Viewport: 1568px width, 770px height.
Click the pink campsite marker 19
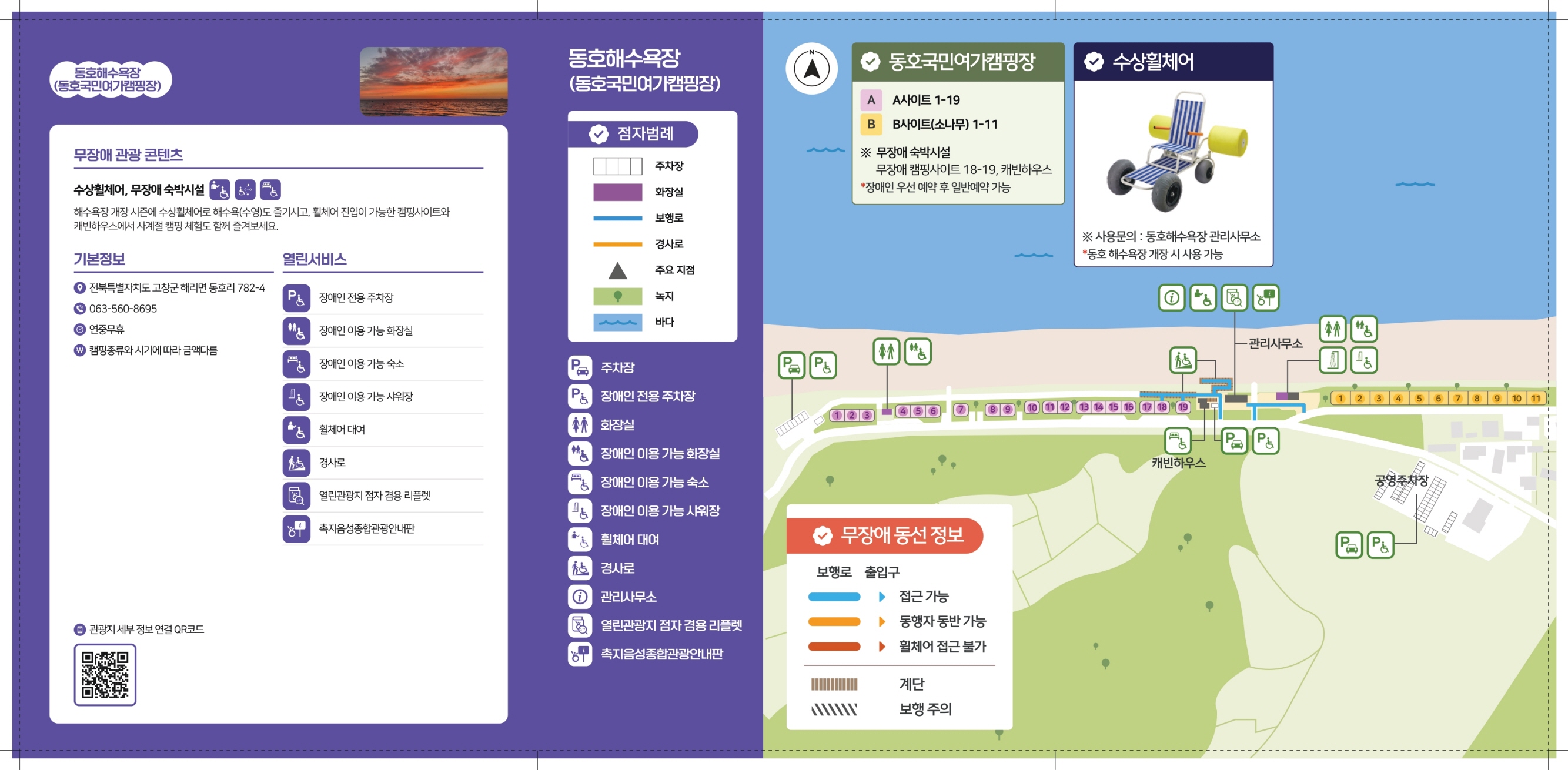coord(1182,407)
